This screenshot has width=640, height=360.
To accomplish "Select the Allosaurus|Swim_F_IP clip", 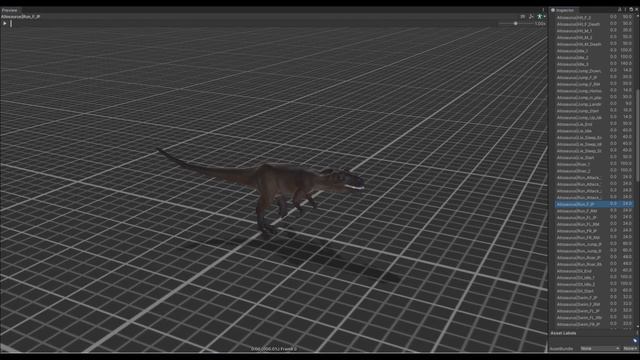I will (594, 298).
